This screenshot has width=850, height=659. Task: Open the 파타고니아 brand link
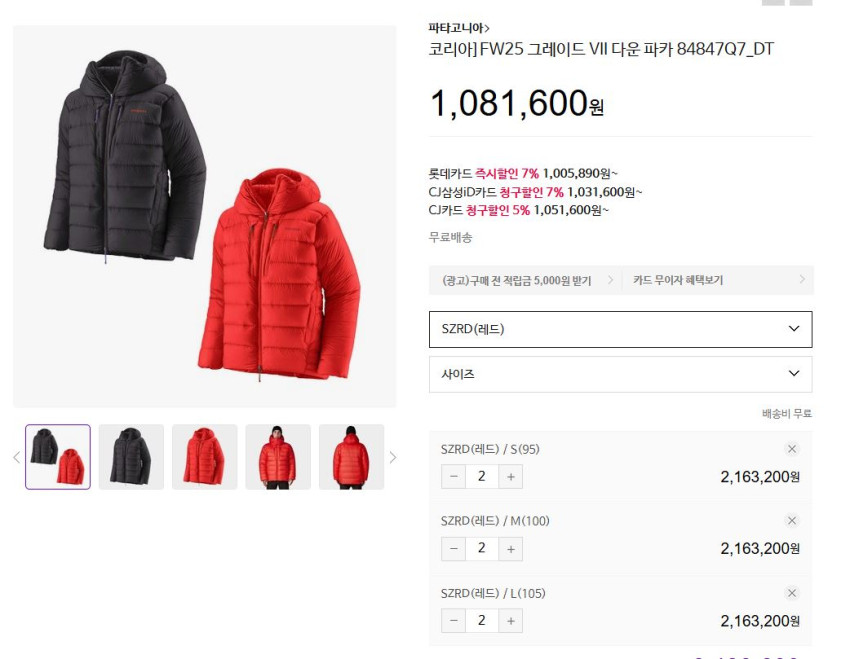click(459, 28)
